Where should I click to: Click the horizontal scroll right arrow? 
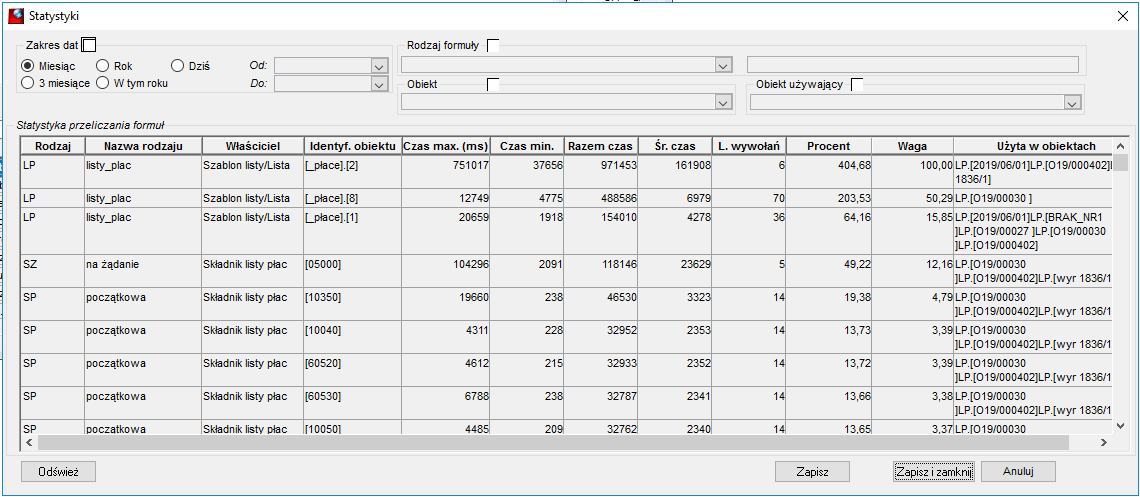point(1104,441)
